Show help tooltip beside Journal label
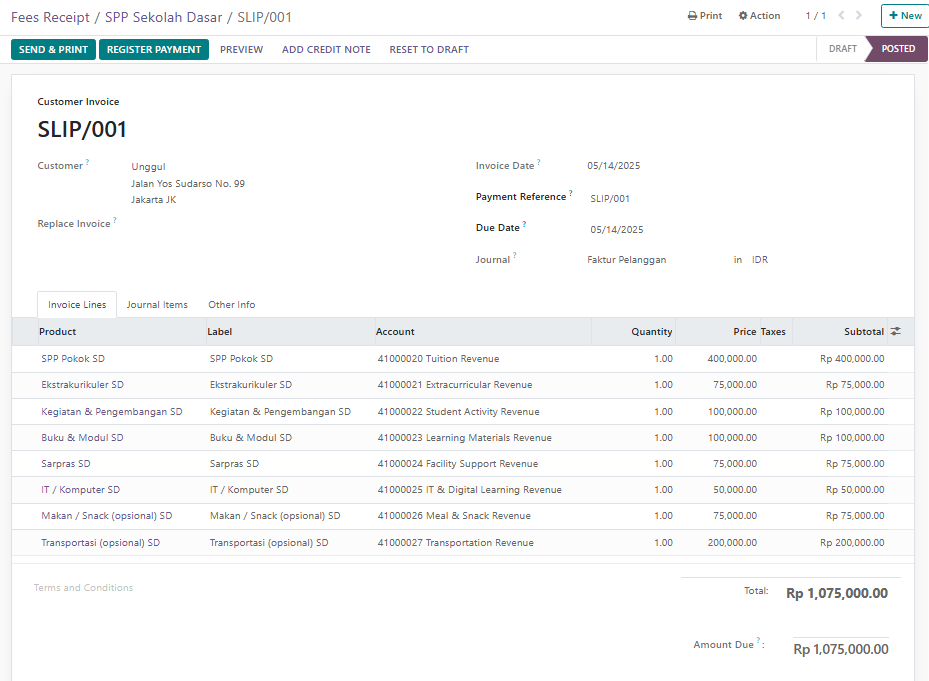This screenshot has width=929, height=681. coord(515,257)
